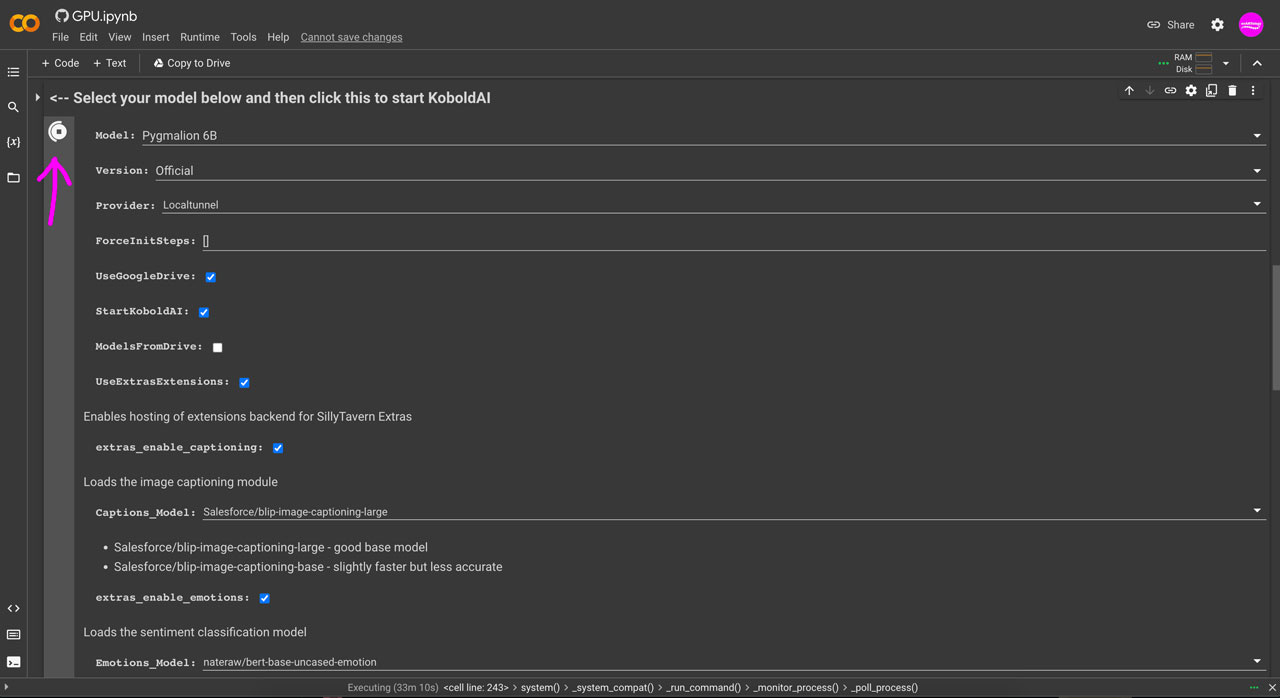Image resolution: width=1280 pixels, height=698 pixels.
Task: Collapse the header with the up chevron
Action: 1258,63
